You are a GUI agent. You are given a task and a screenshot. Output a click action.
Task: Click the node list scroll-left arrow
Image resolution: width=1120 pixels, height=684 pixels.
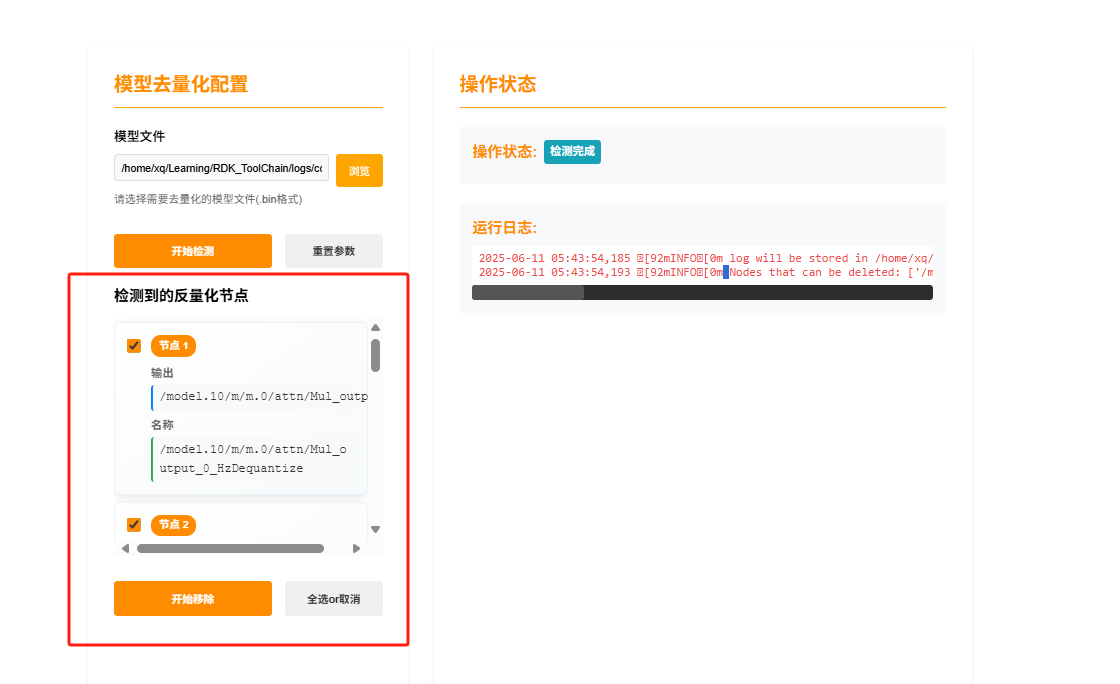pos(126,548)
